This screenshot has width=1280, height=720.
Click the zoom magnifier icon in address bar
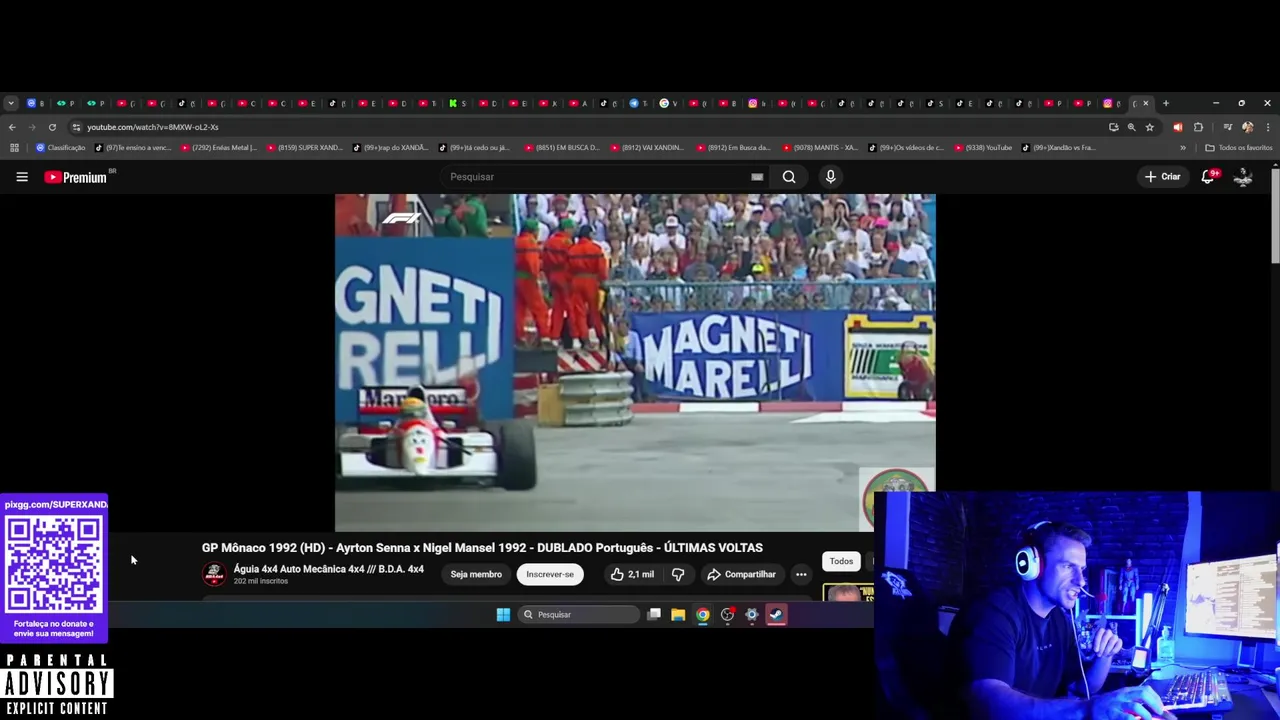(x=1131, y=127)
